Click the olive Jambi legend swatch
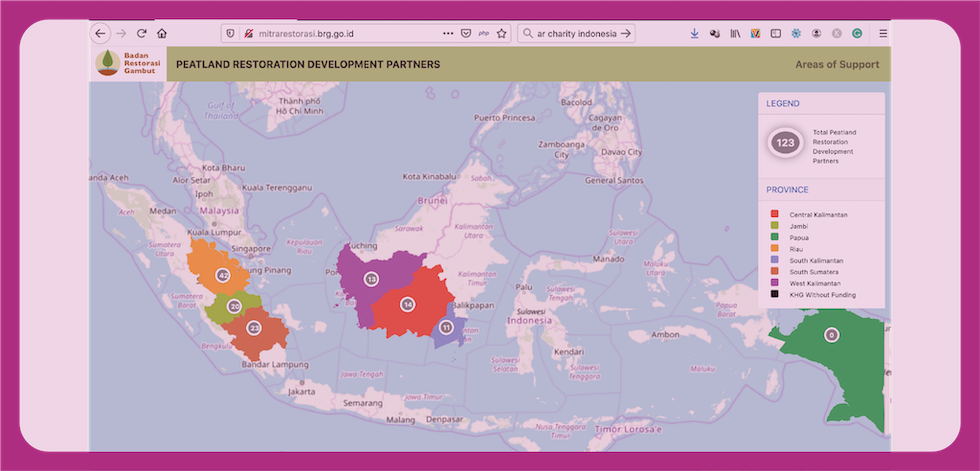 774,226
